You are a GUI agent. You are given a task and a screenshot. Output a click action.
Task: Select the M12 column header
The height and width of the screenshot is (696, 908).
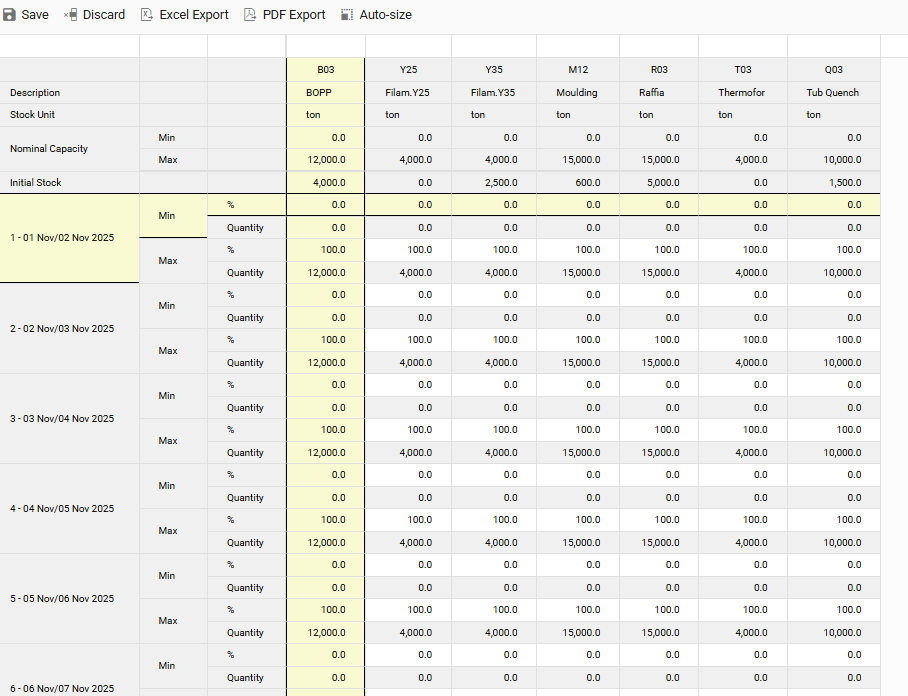coord(578,69)
